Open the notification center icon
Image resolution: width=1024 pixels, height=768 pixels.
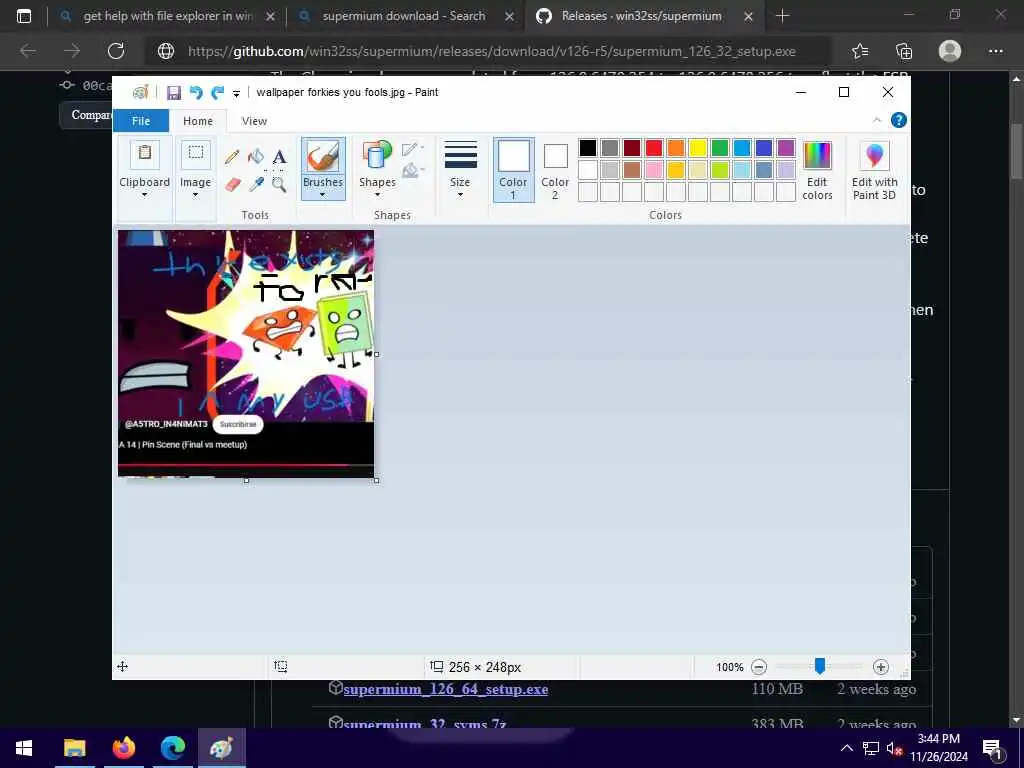pyautogui.click(x=992, y=748)
